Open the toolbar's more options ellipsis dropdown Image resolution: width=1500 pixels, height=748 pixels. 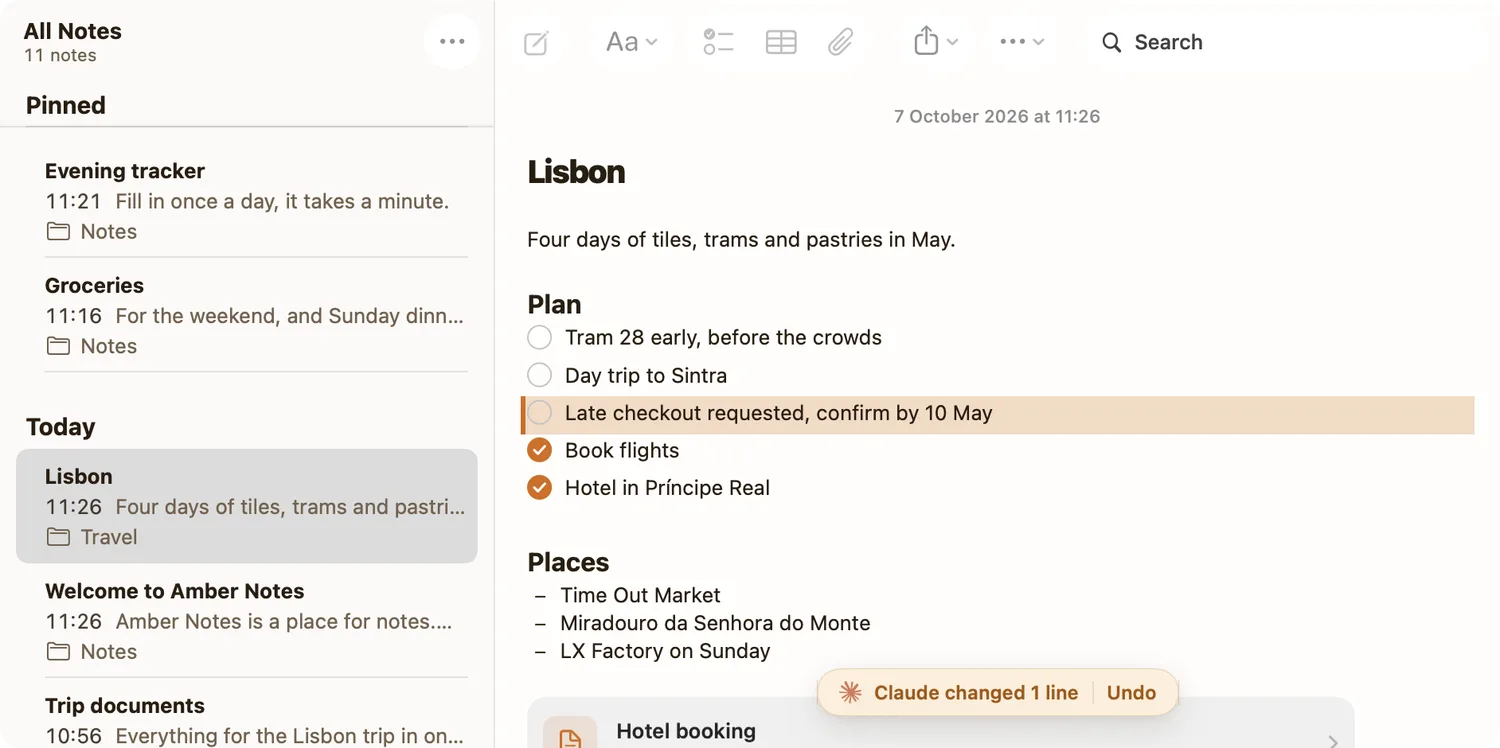1022,42
